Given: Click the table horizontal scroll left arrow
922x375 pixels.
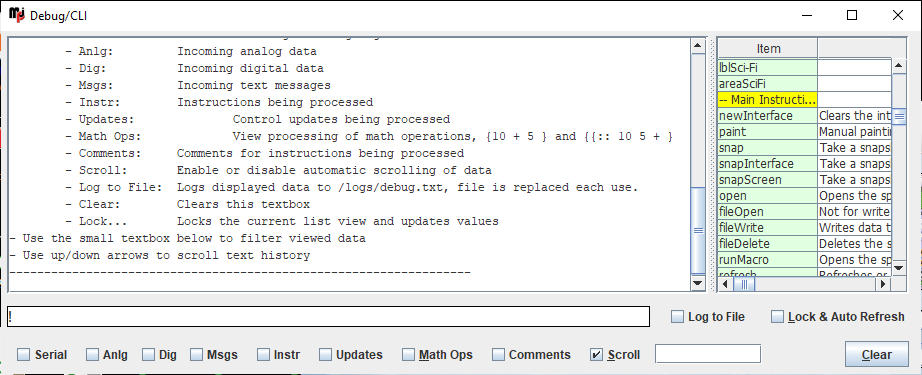Looking at the screenshot, I should click(725, 284).
